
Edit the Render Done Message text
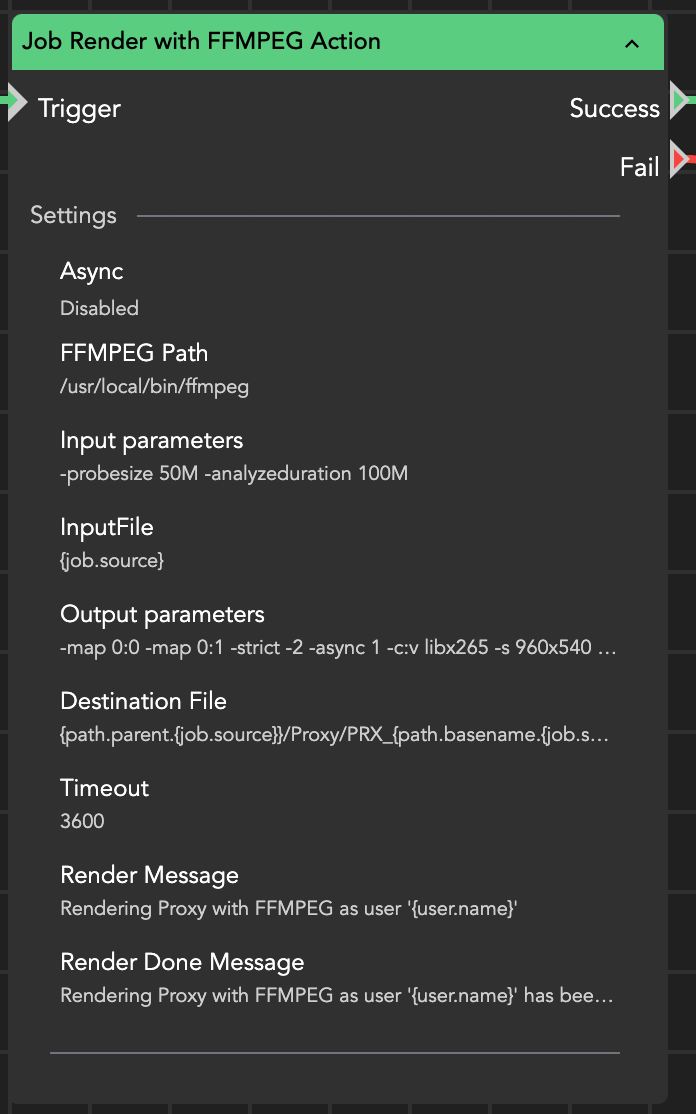pyautogui.click(x=336, y=996)
